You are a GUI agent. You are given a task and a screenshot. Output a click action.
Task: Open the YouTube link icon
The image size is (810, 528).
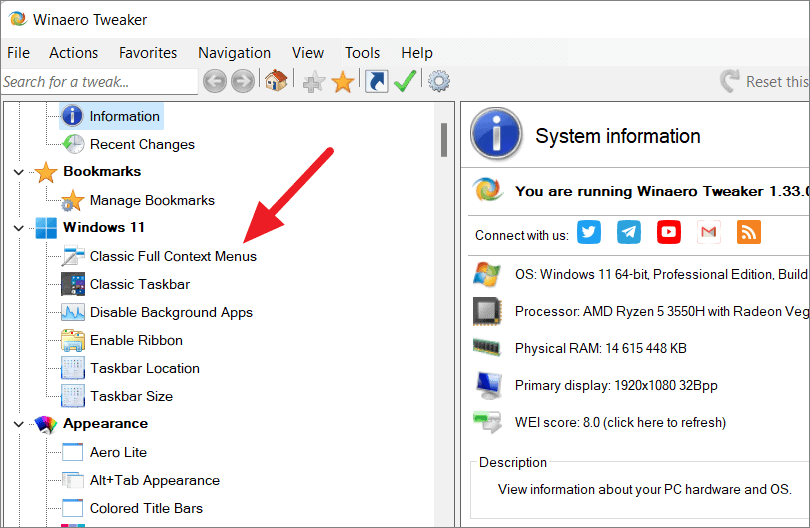tap(669, 232)
